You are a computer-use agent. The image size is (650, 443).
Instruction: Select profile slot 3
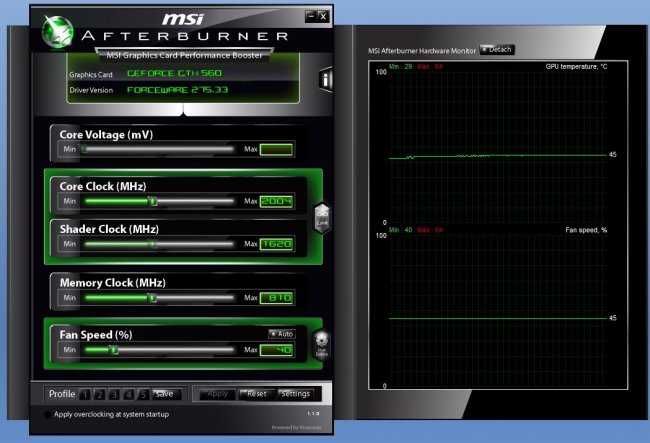(x=114, y=394)
